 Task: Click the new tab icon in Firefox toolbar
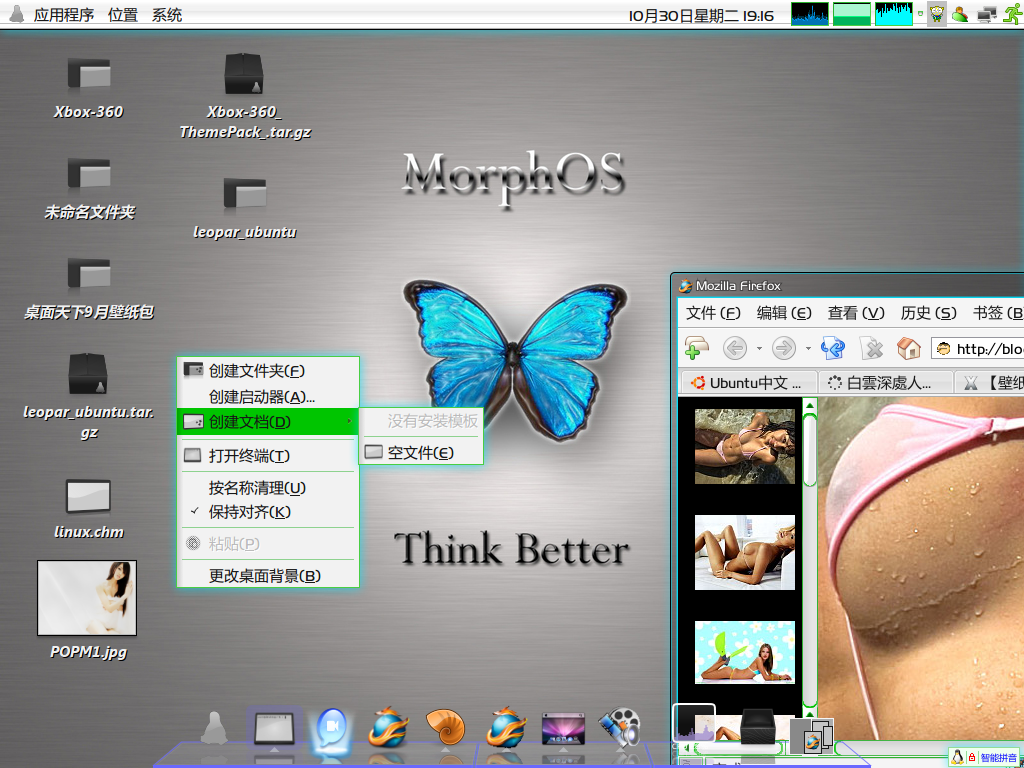pyautogui.click(x=696, y=347)
